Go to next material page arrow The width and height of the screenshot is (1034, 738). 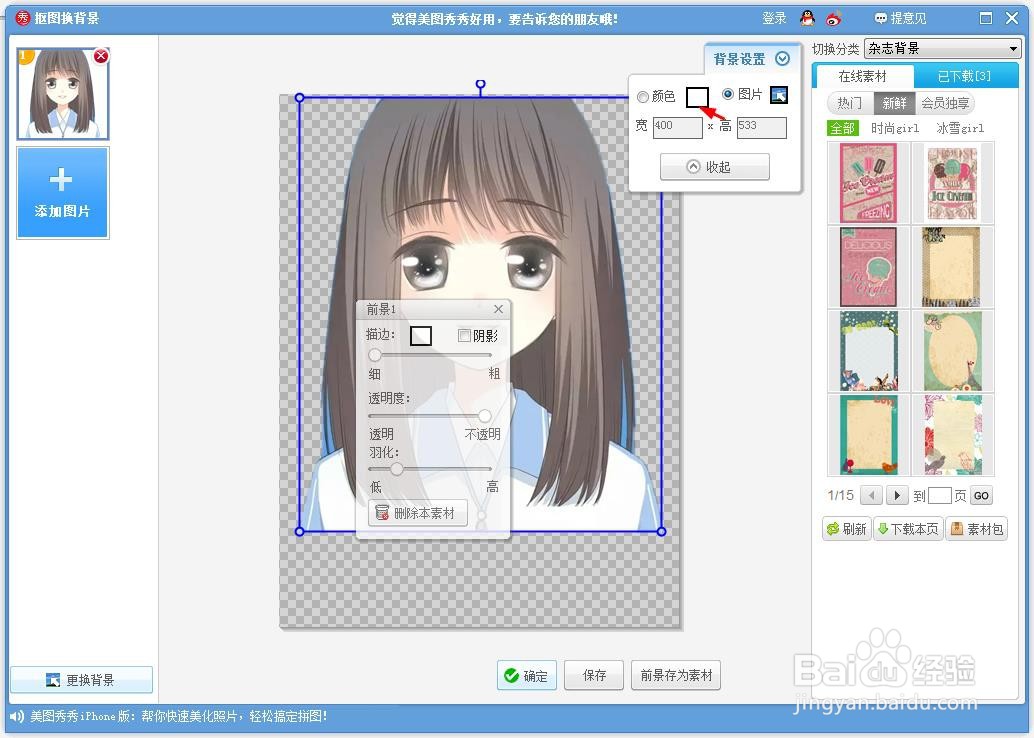[897, 495]
